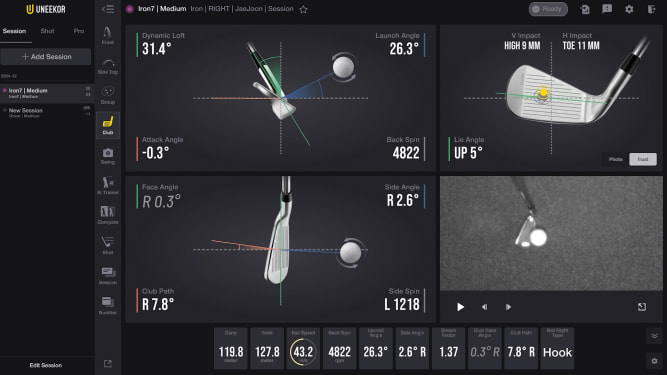
Task: Open the Number view icon
Action: 108,306
